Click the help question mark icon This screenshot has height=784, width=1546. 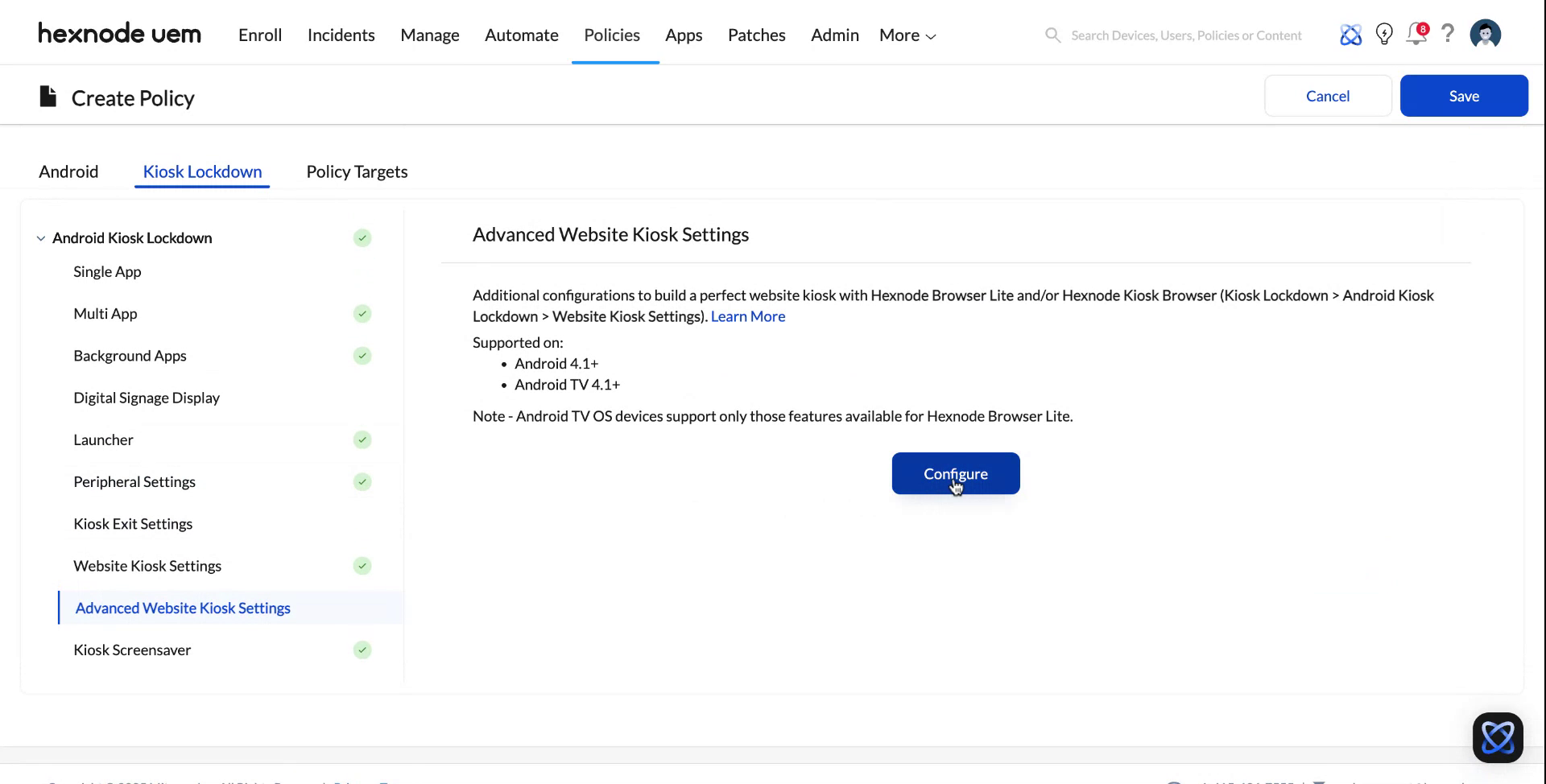(1448, 35)
